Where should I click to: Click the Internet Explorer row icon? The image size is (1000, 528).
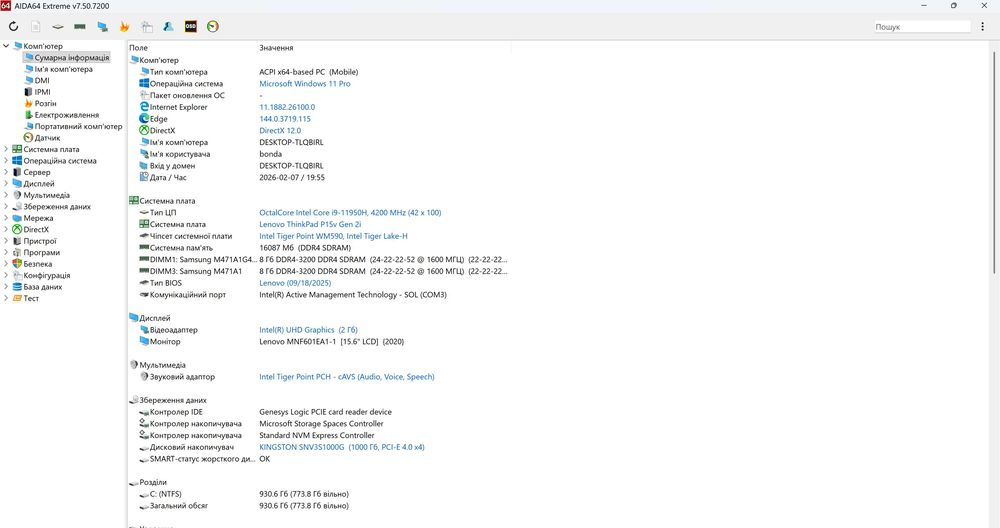point(144,107)
